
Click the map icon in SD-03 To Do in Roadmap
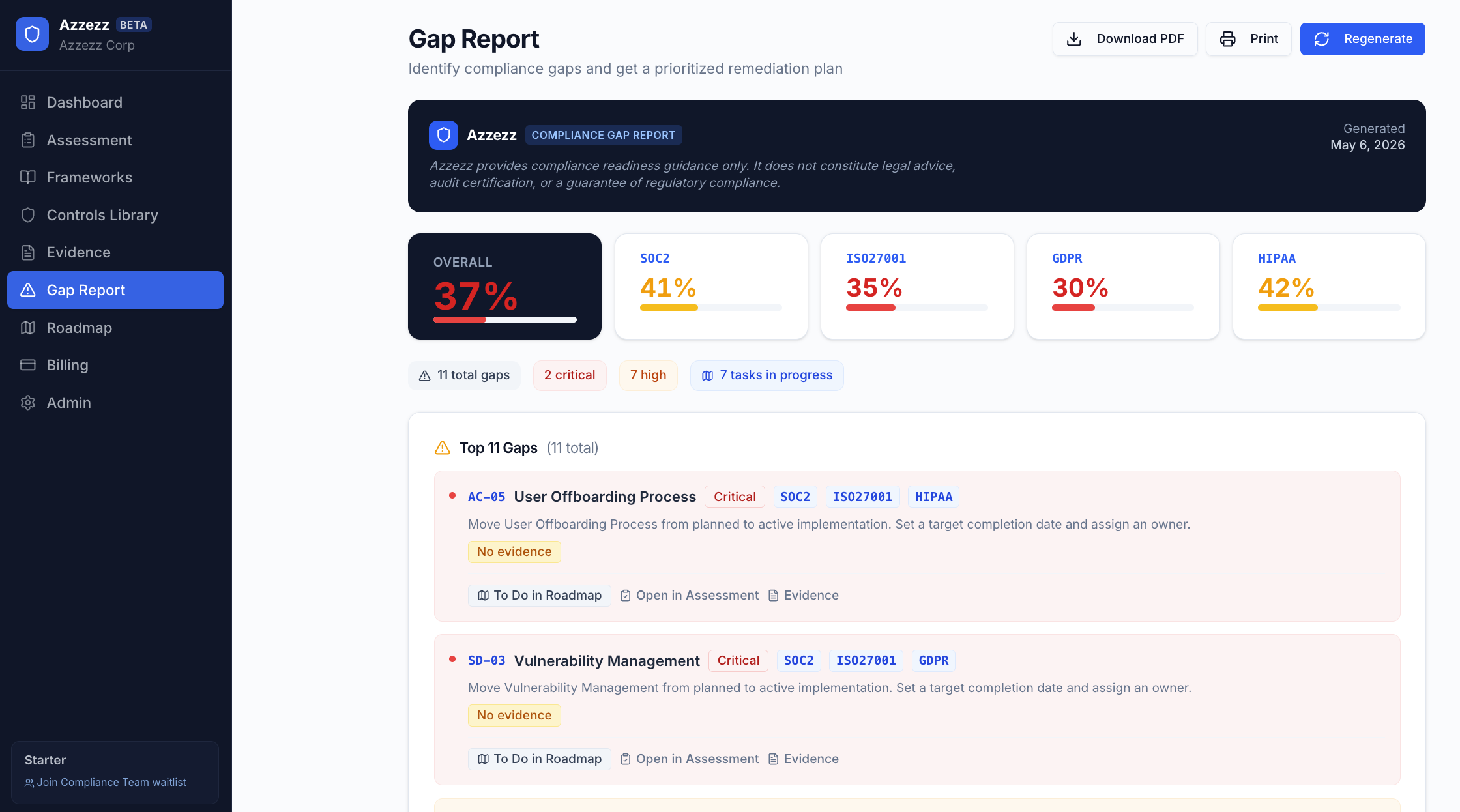(x=484, y=759)
